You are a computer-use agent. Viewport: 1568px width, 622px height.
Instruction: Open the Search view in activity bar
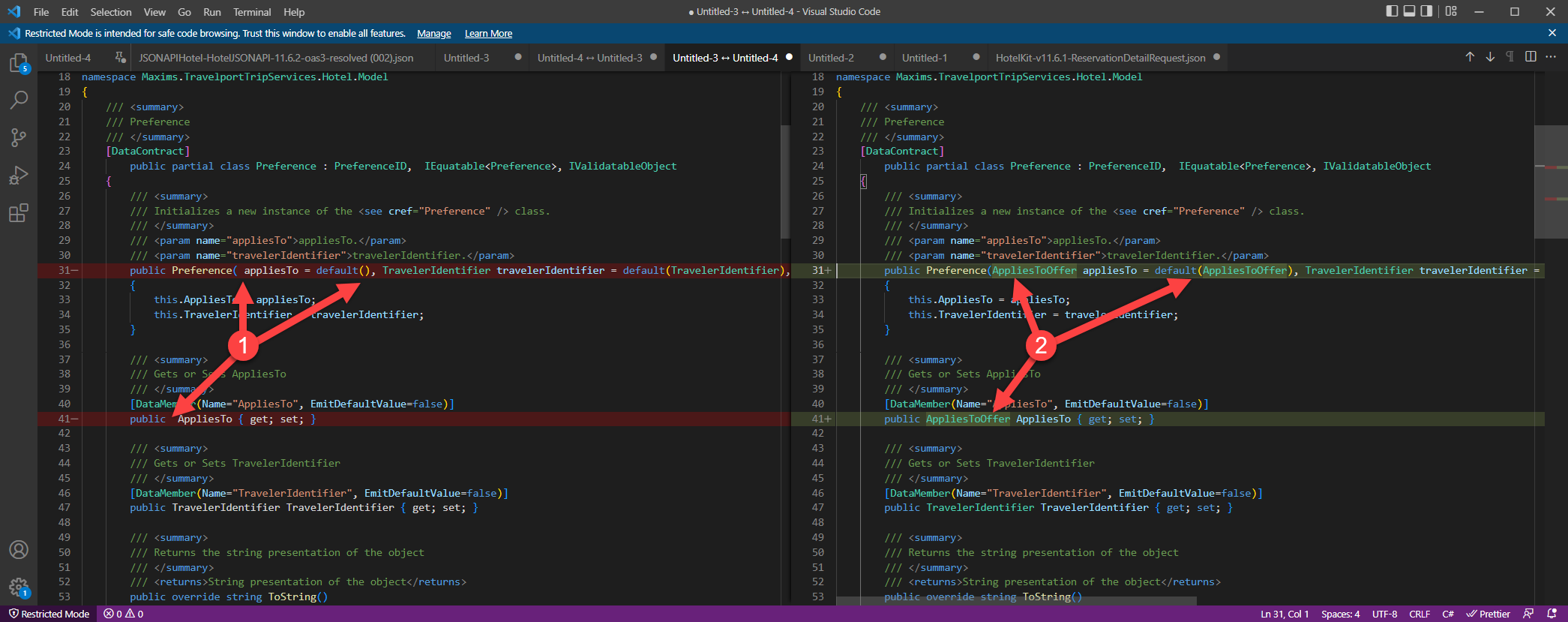19,100
